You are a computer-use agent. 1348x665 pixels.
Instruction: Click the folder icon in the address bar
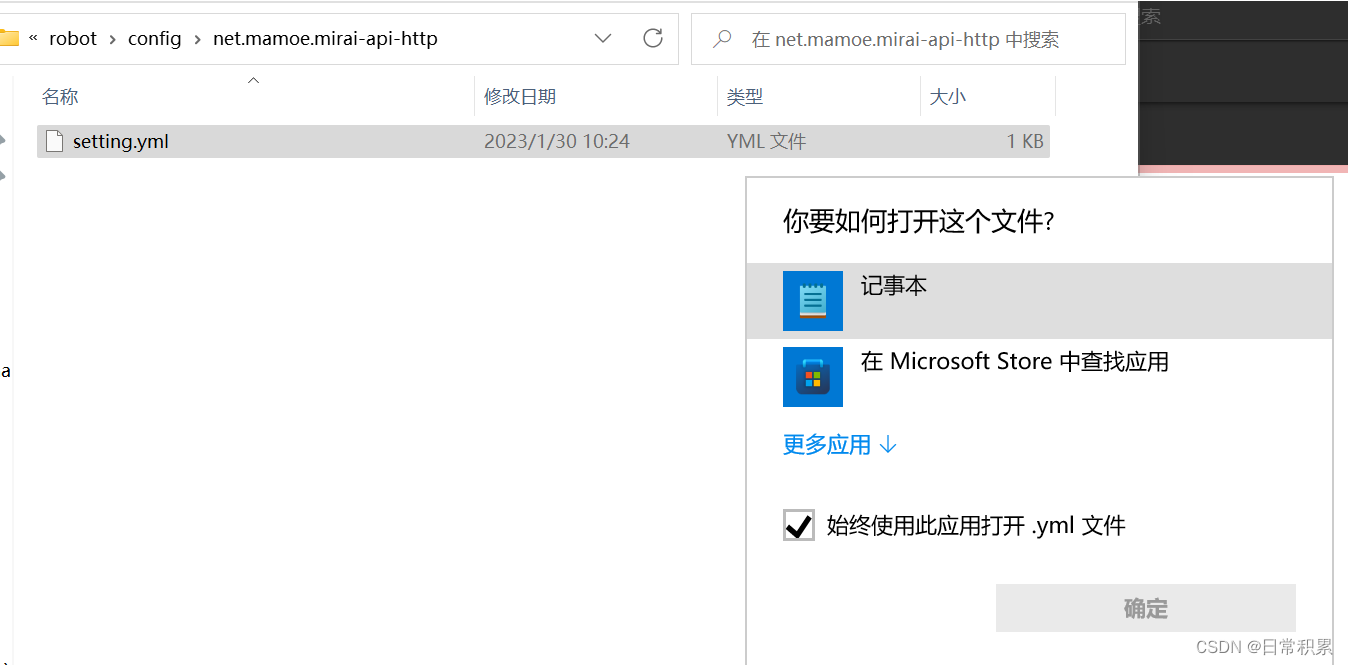point(8,38)
